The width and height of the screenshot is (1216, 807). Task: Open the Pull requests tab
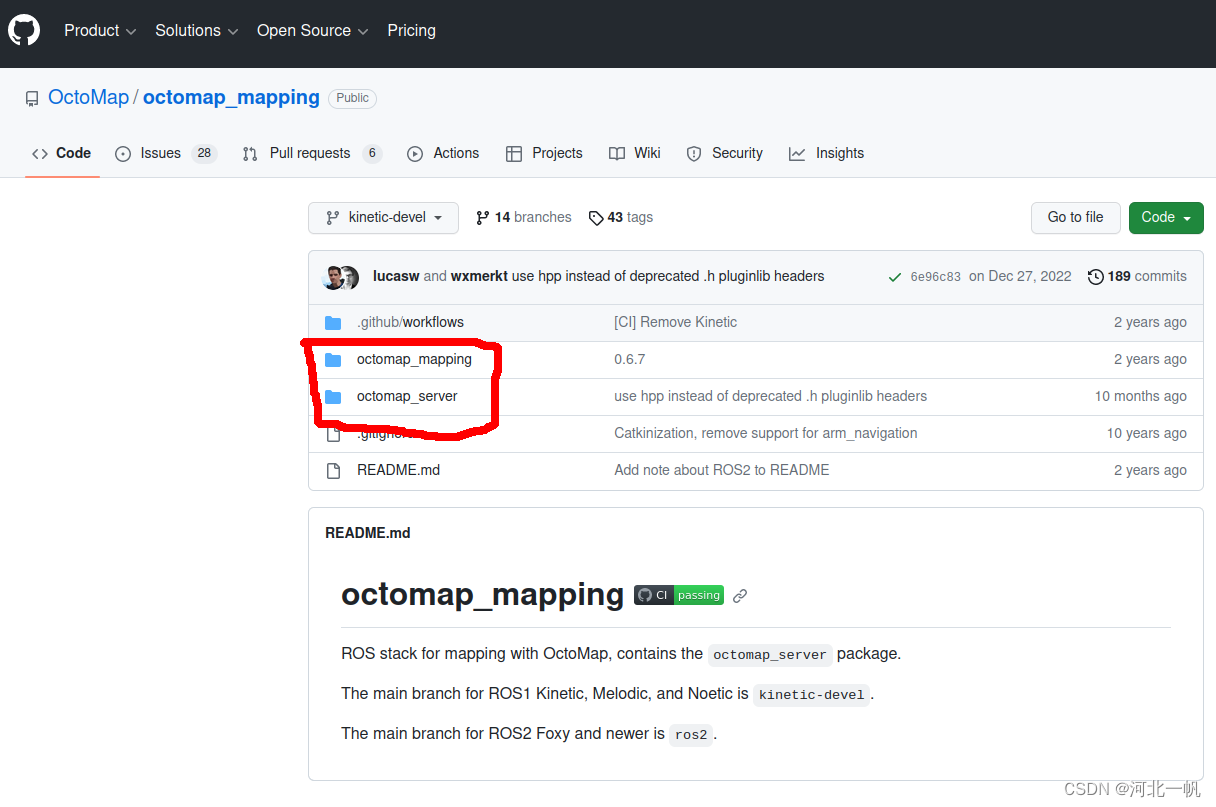point(311,154)
